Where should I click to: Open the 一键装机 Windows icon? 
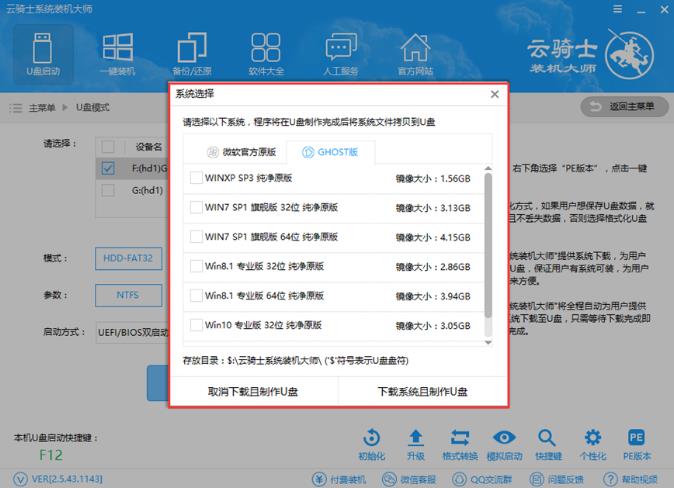pyautogui.click(x=118, y=54)
